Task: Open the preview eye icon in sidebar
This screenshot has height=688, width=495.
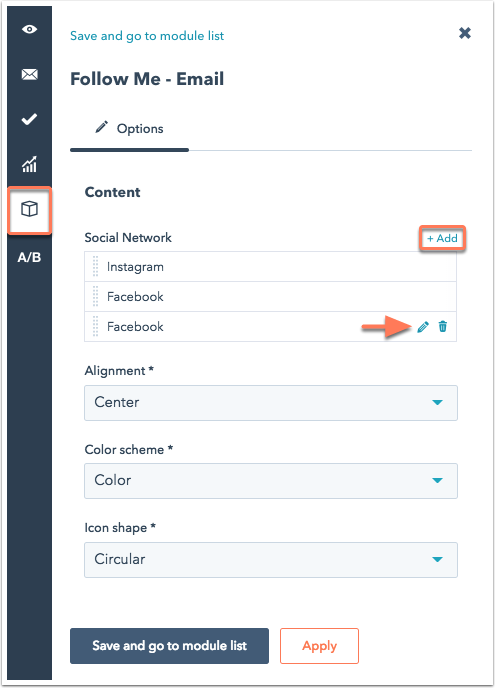Action: (29, 29)
